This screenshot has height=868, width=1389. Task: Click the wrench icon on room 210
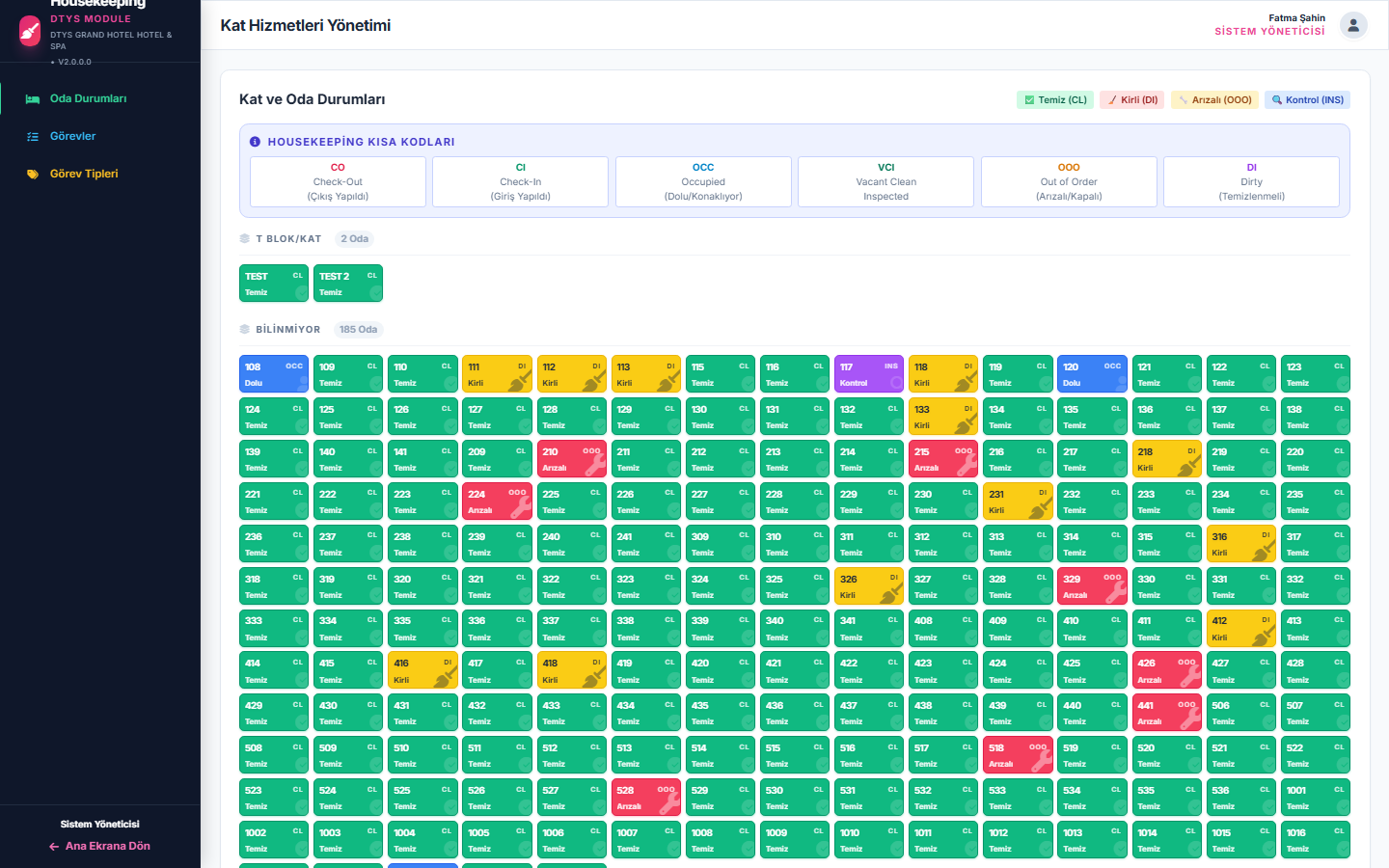point(594,466)
